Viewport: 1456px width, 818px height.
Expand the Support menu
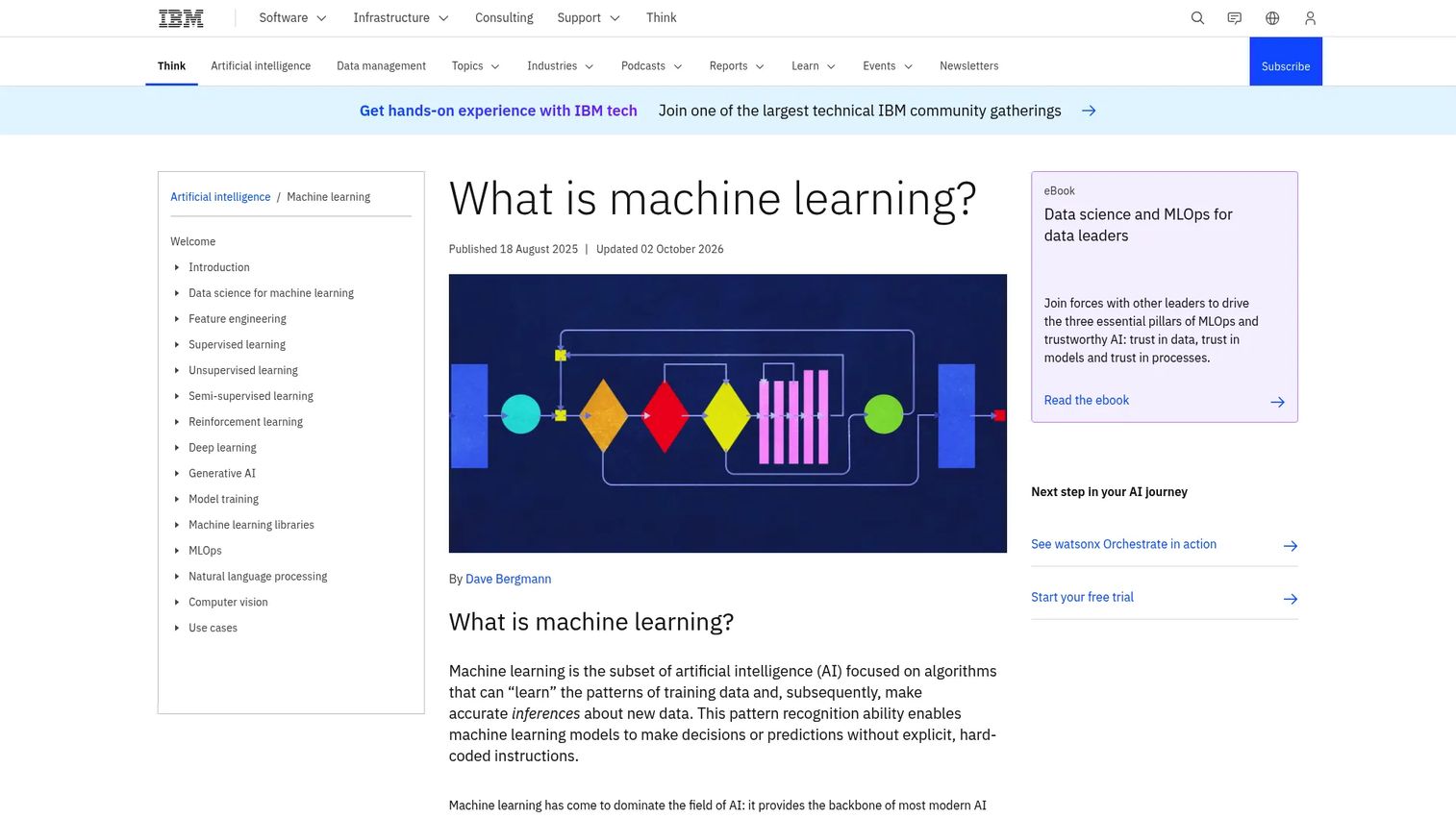[589, 17]
